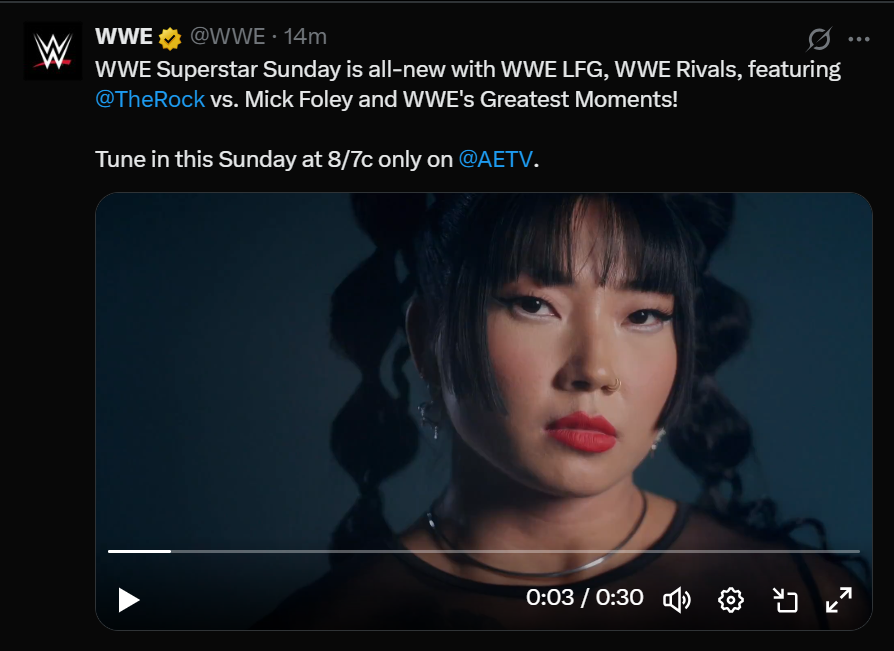This screenshot has height=651, width=894.
Task: Click the 0:03 / 0:30 time display
Action: coord(584,597)
